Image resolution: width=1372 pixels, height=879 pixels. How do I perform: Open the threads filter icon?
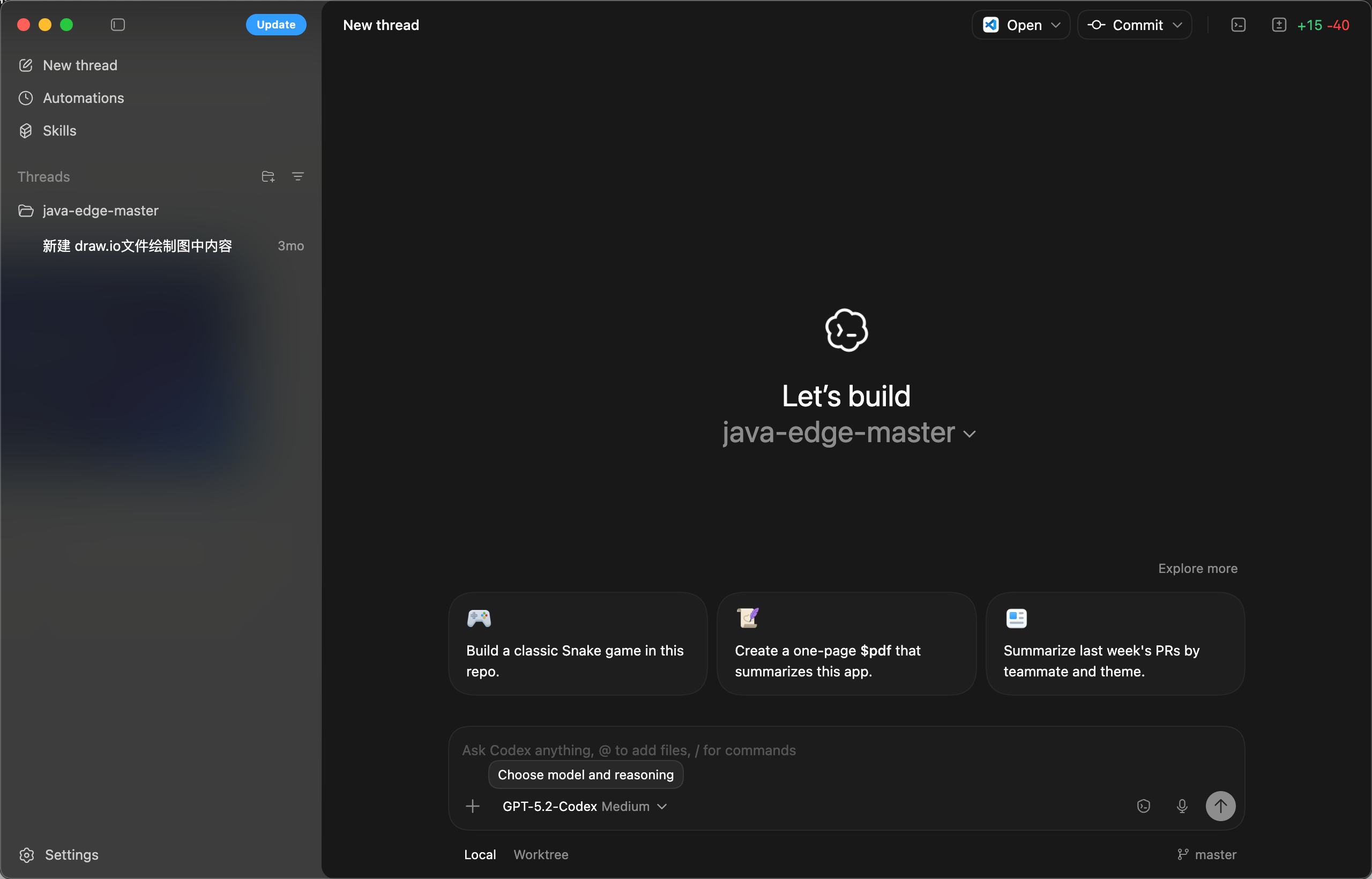pyautogui.click(x=298, y=177)
